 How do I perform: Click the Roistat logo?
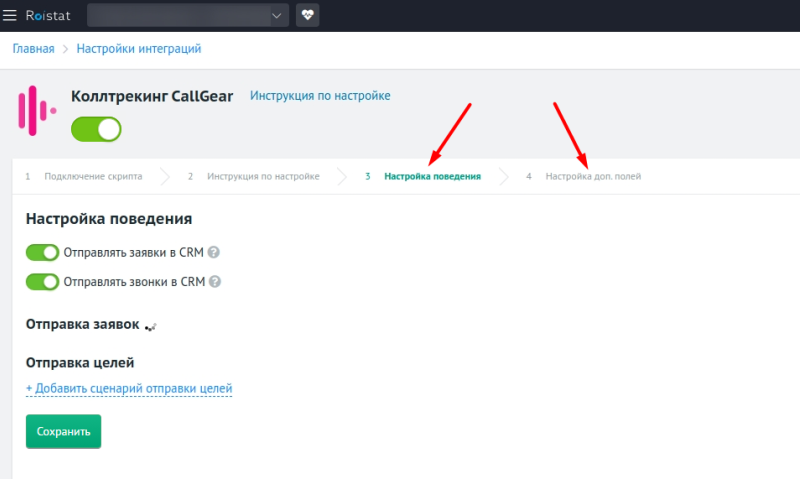pos(47,16)
